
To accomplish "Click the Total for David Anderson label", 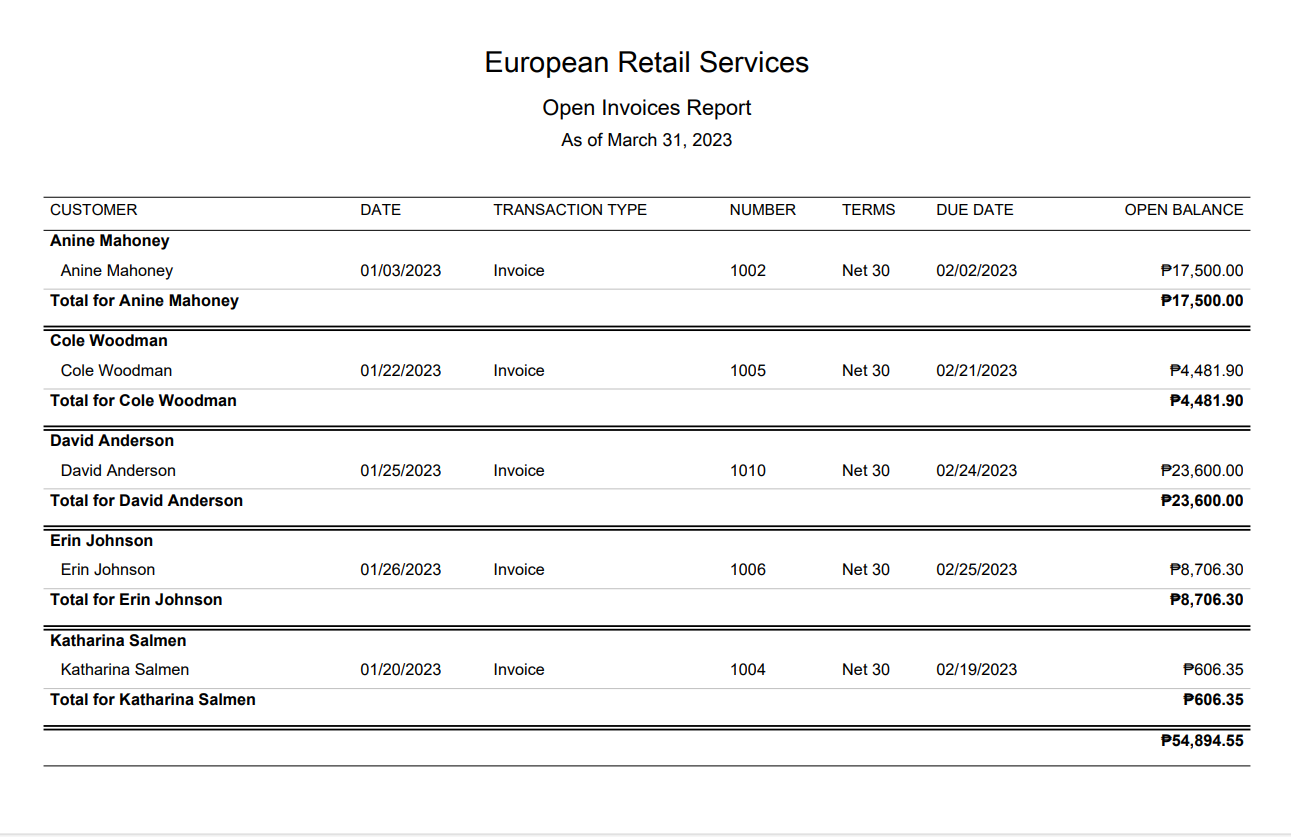I will [x=146, y=501].
